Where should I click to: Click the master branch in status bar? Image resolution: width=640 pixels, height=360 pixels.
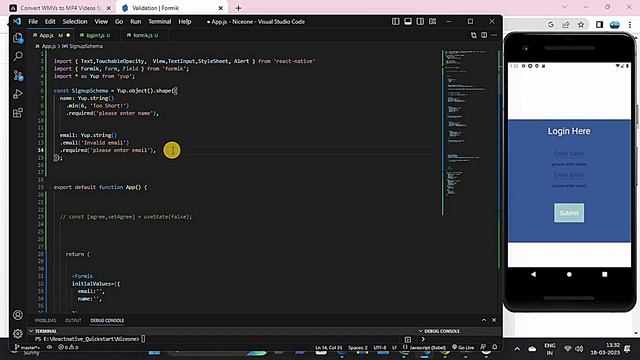click(27, 347)
